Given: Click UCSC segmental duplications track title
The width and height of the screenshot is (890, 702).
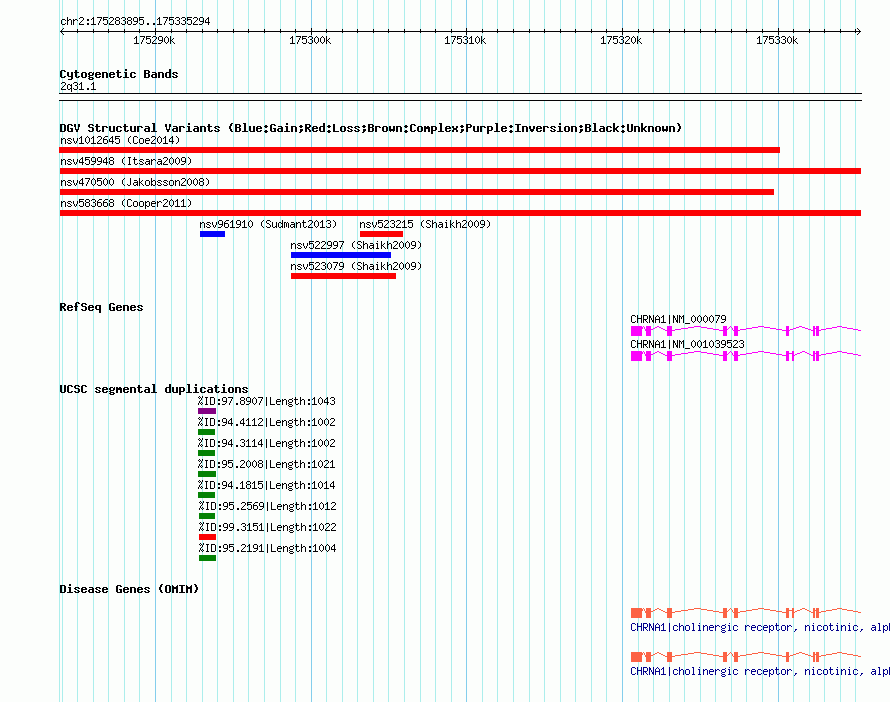Looking at the screenshot, I should tap(154, 389).
